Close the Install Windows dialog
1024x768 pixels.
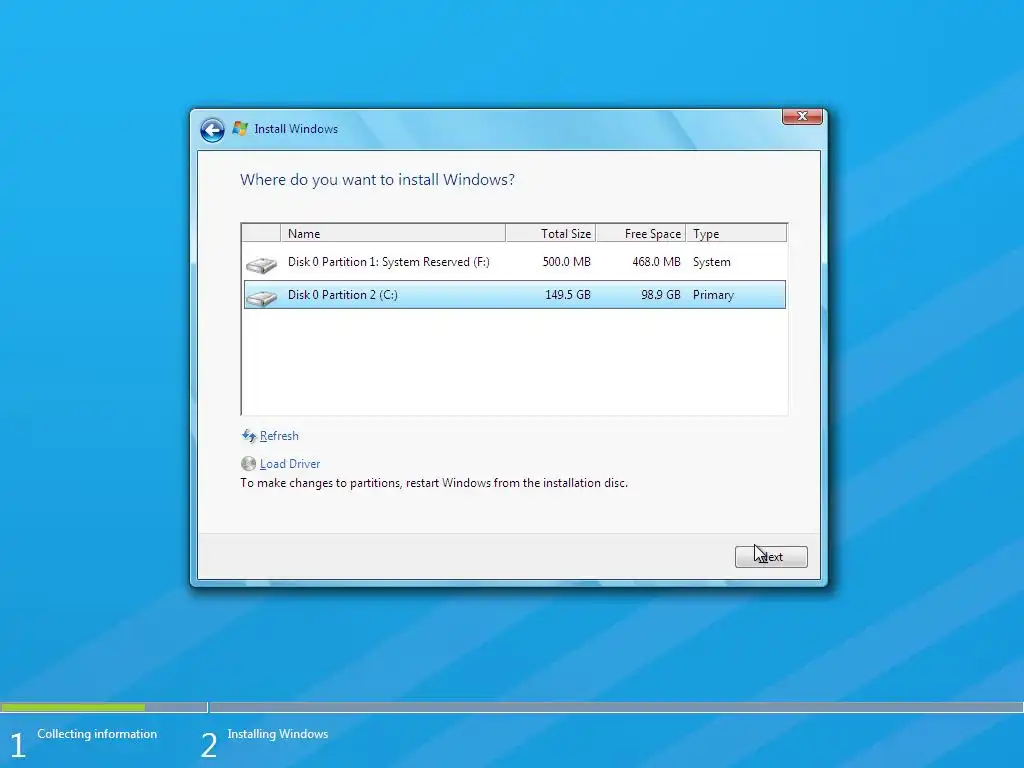[x=802, y=116]
